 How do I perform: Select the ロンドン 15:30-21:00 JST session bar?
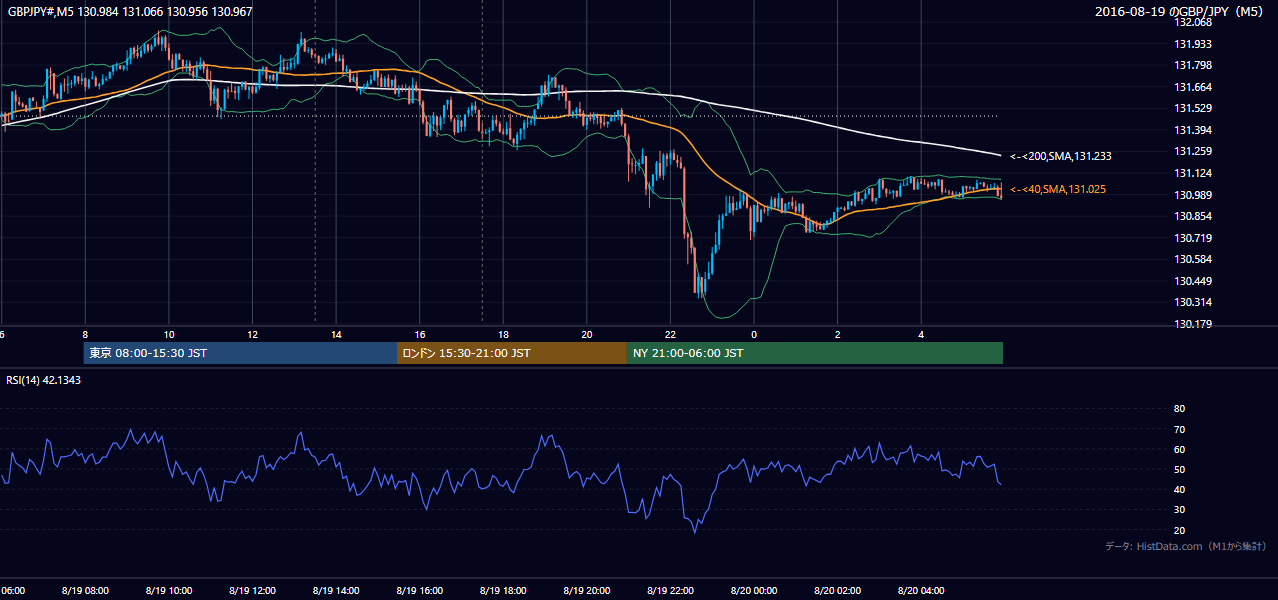point(512,353)
